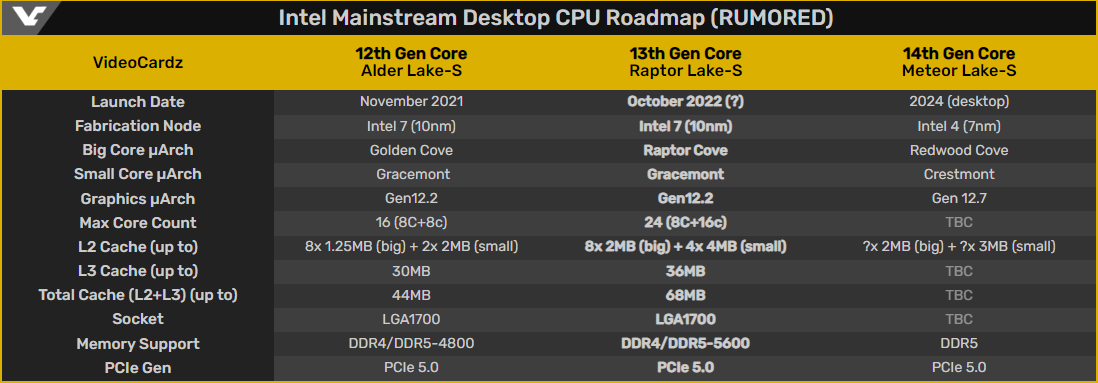1098x383 pixels.
Task: Select the 13th Gen Core Raptor Lake-S header
Action: point(686,62)
